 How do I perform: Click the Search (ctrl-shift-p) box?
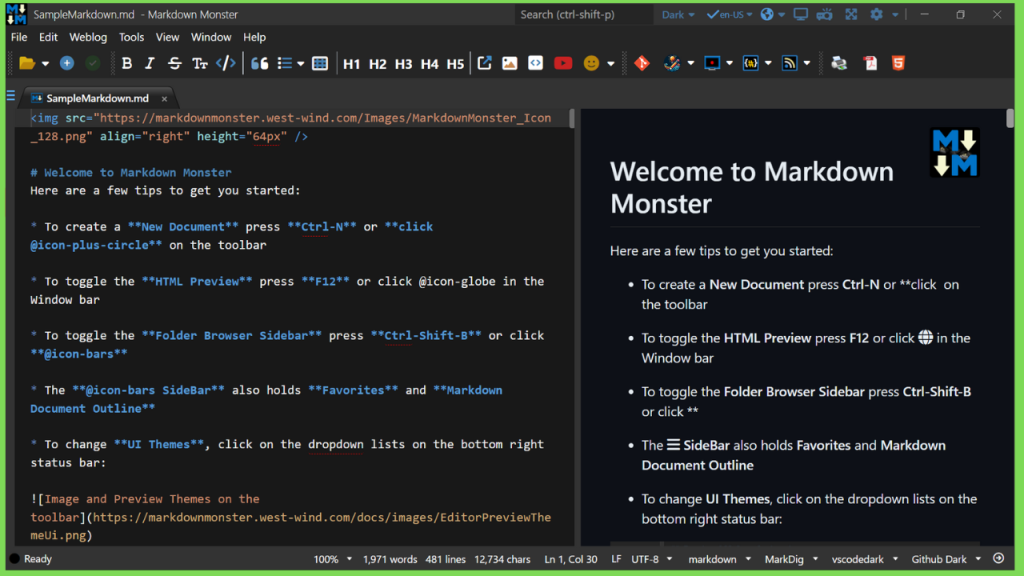[x=584, y=14]
